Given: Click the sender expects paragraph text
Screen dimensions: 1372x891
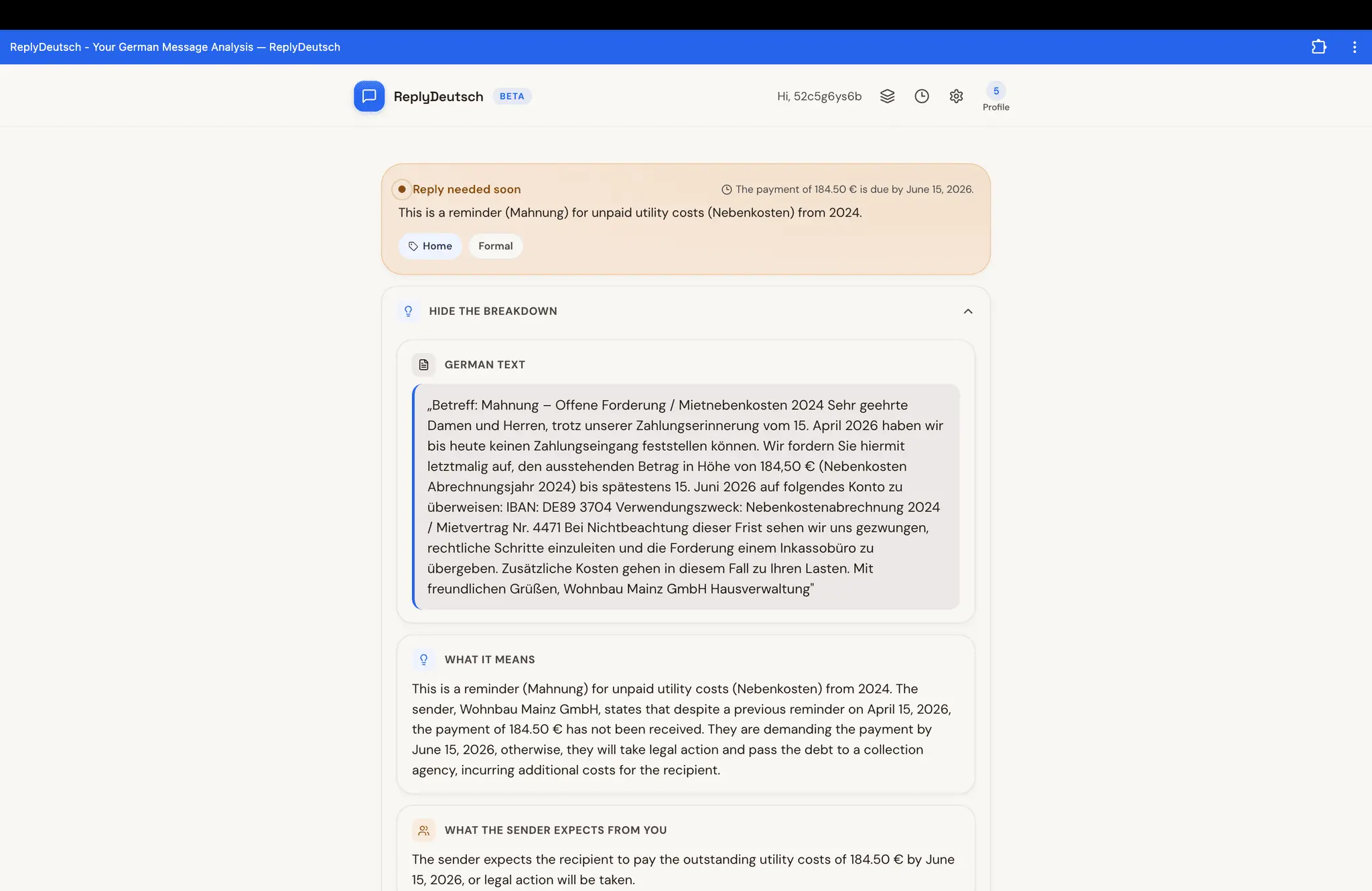Looking at the screenshot, I should click(x=683, y=869).
